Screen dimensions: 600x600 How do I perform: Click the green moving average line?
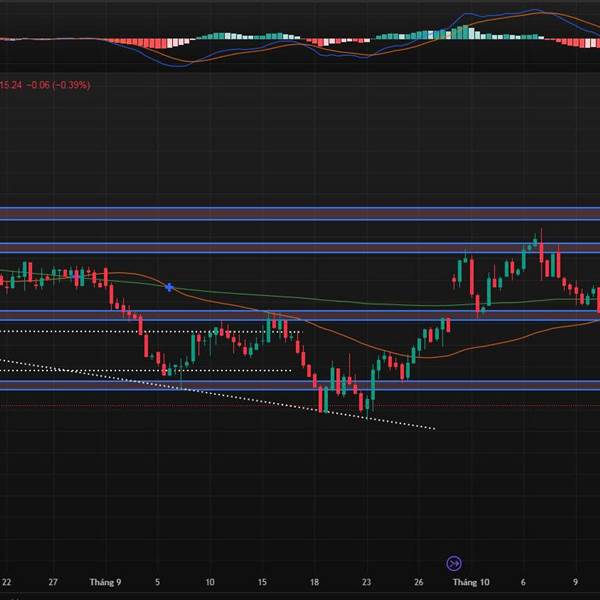click(350, 300)
